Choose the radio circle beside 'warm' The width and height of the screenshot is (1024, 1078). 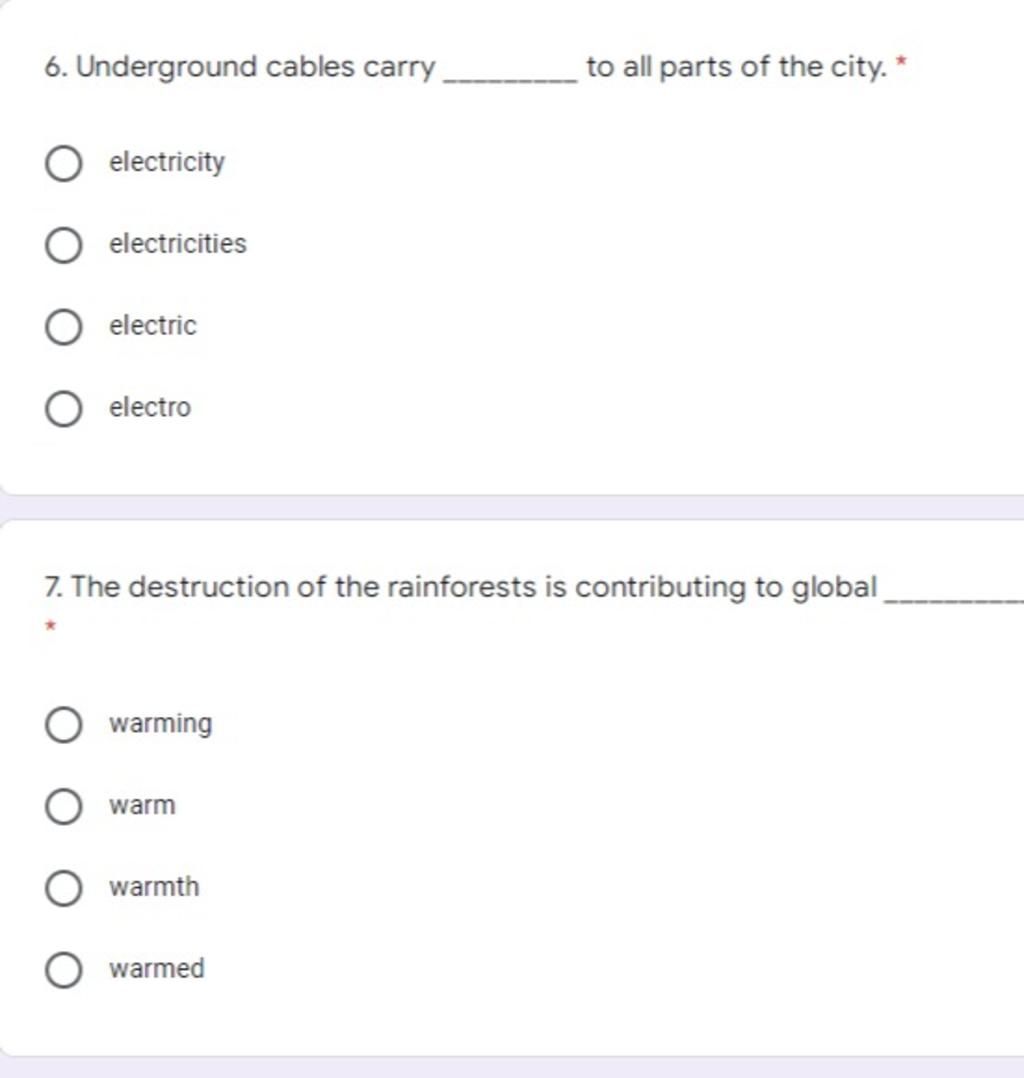click(63, 806)
